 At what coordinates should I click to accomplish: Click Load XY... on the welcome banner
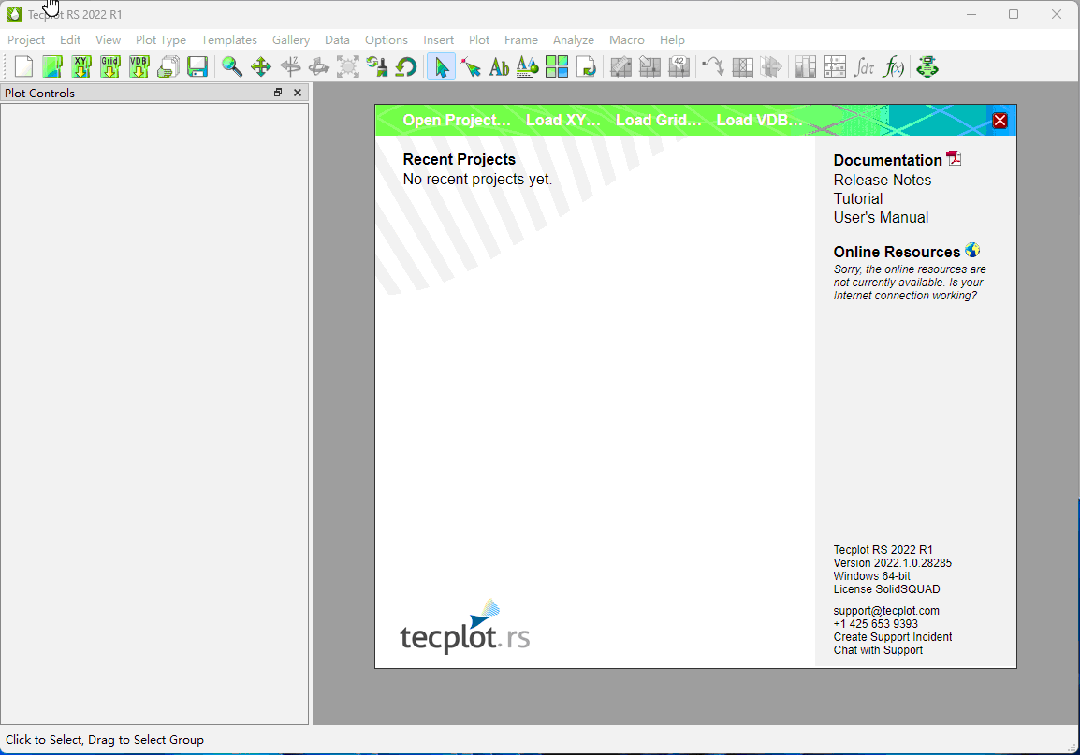(563, 120)
